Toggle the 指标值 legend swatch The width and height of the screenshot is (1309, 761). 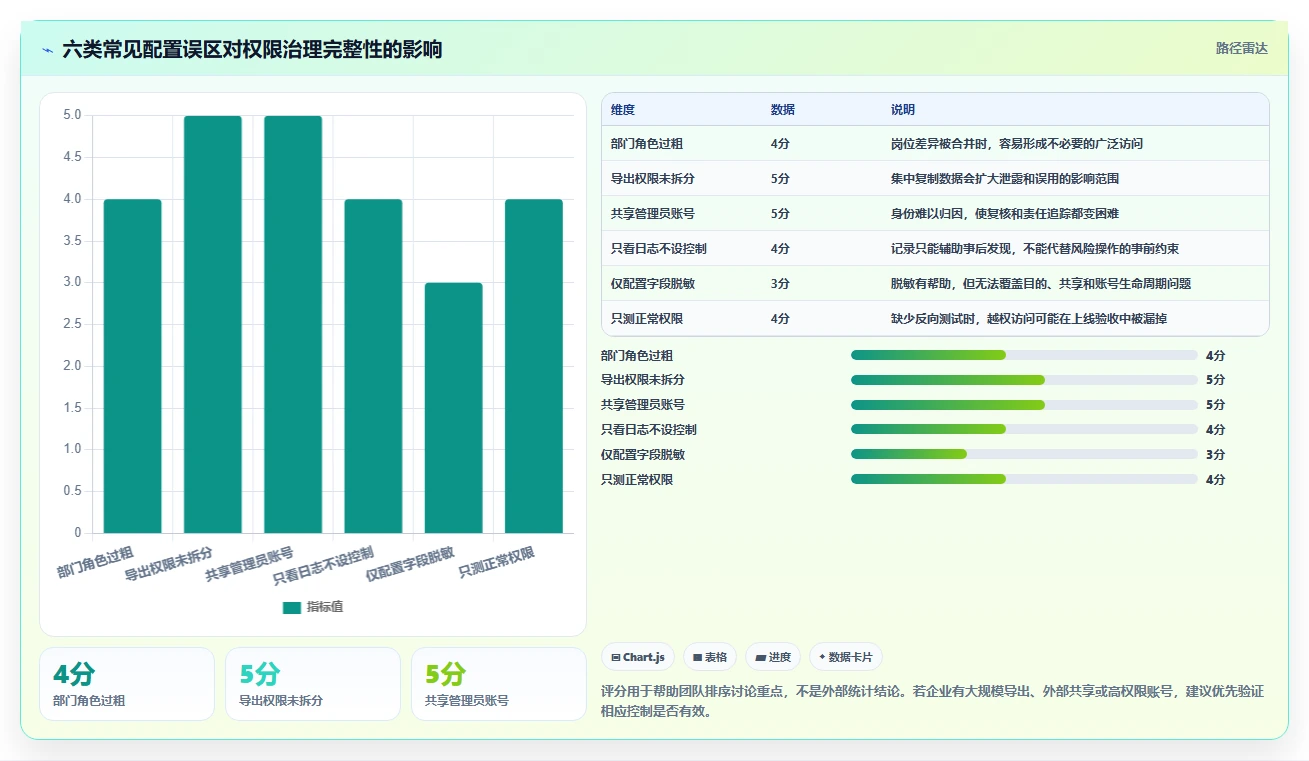click(x=292, y=607)
